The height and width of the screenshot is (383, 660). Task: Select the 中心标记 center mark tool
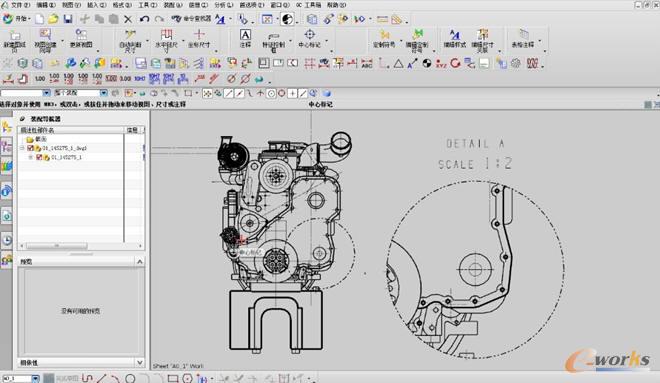click(x=309, y=38)
